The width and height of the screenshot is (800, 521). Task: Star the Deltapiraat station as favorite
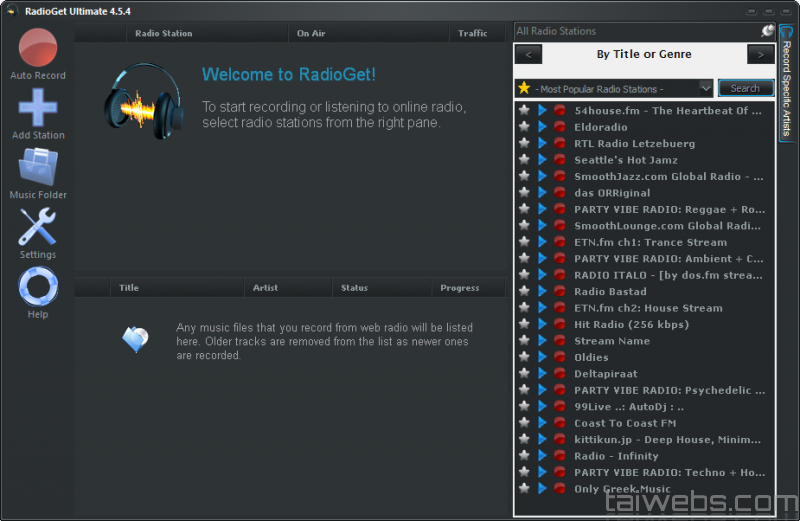tap(524, 374)
